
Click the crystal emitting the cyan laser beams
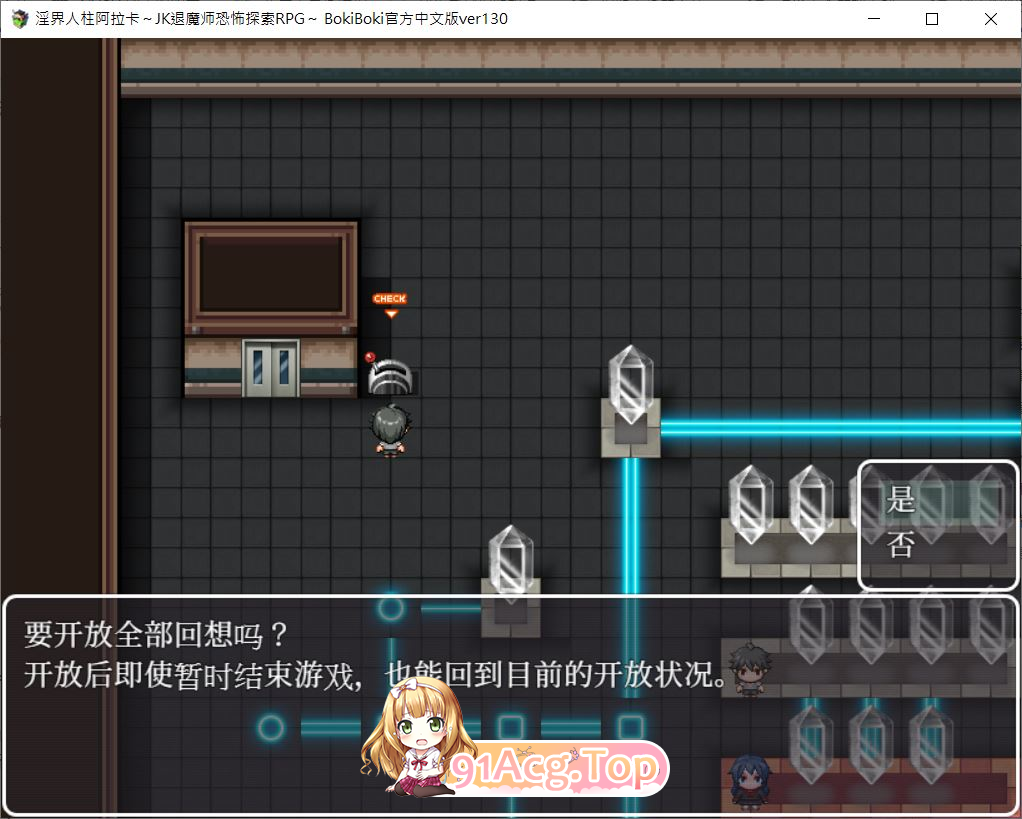[630, 384]
